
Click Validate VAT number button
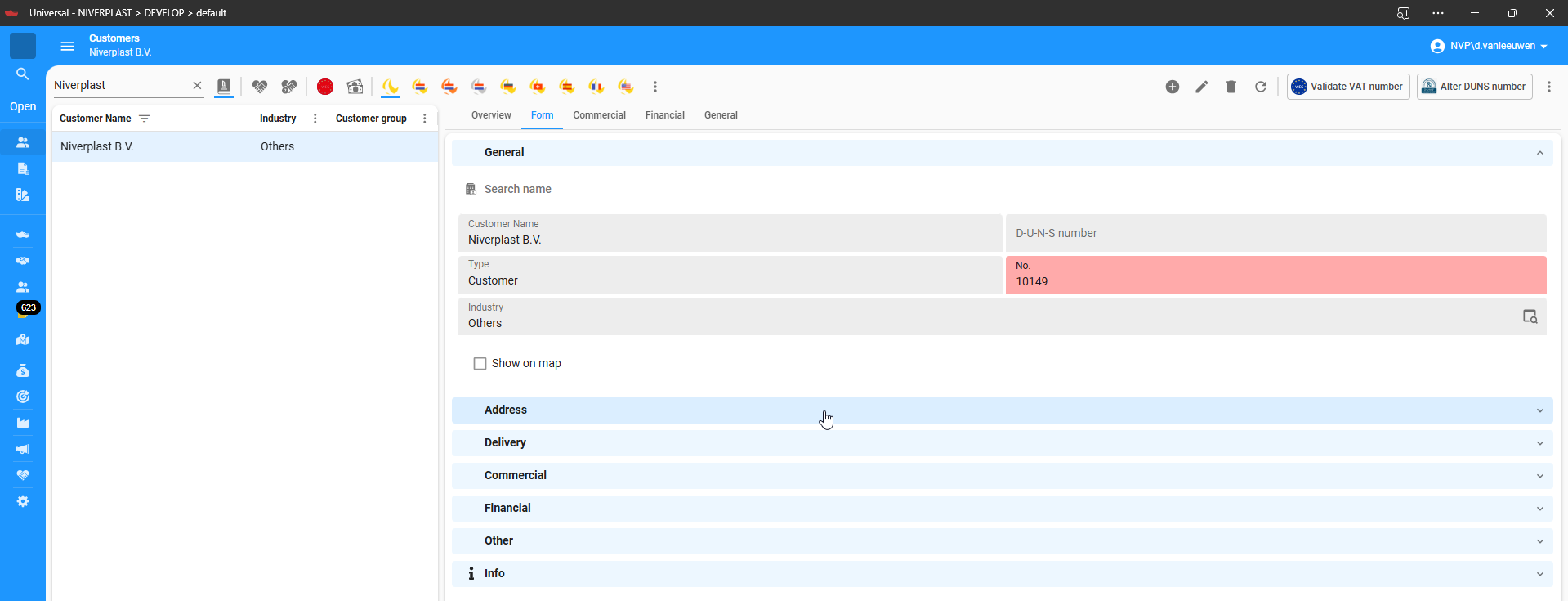point(1348,87)
